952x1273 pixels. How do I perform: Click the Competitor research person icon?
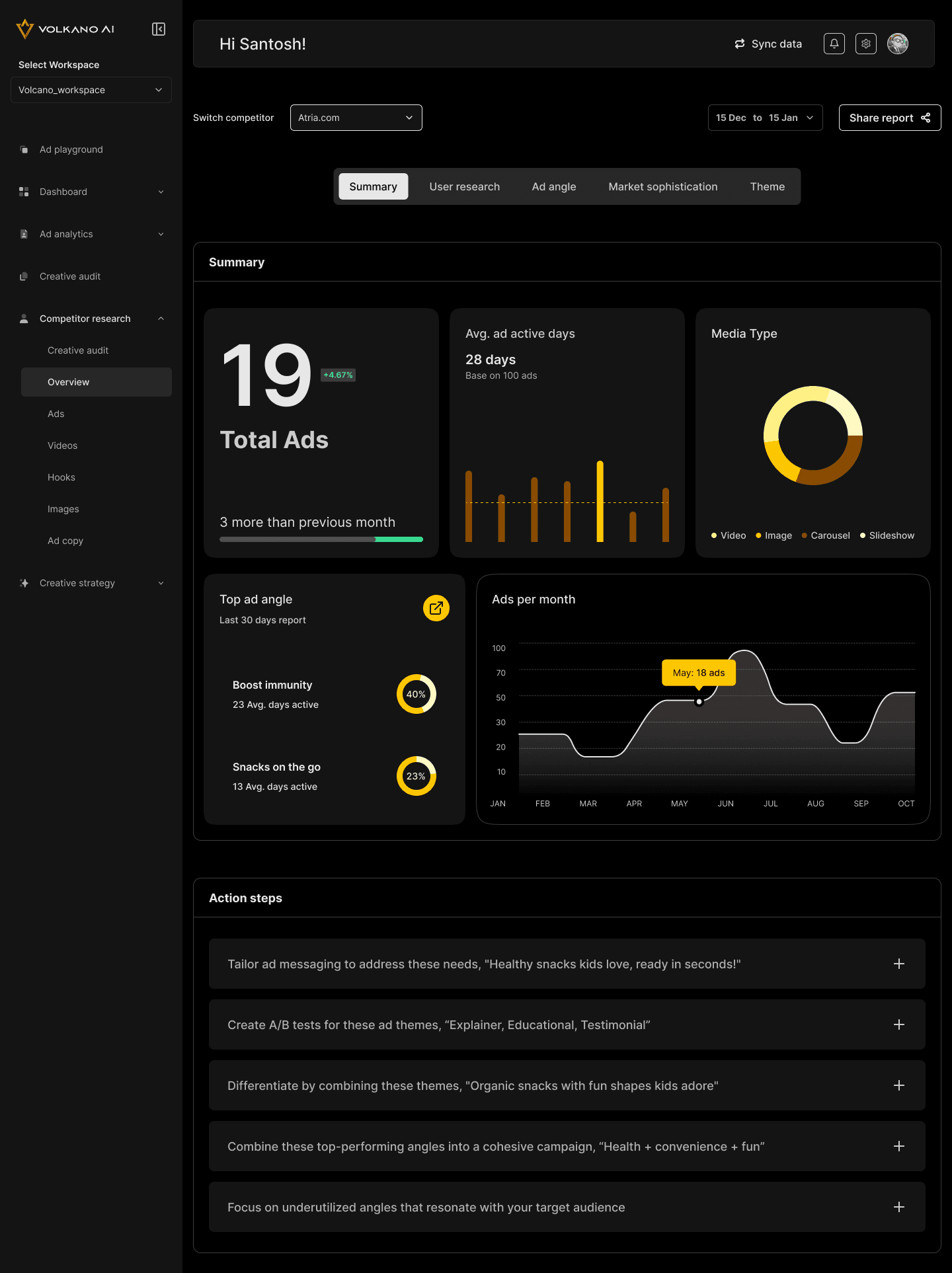click(24, 319)
